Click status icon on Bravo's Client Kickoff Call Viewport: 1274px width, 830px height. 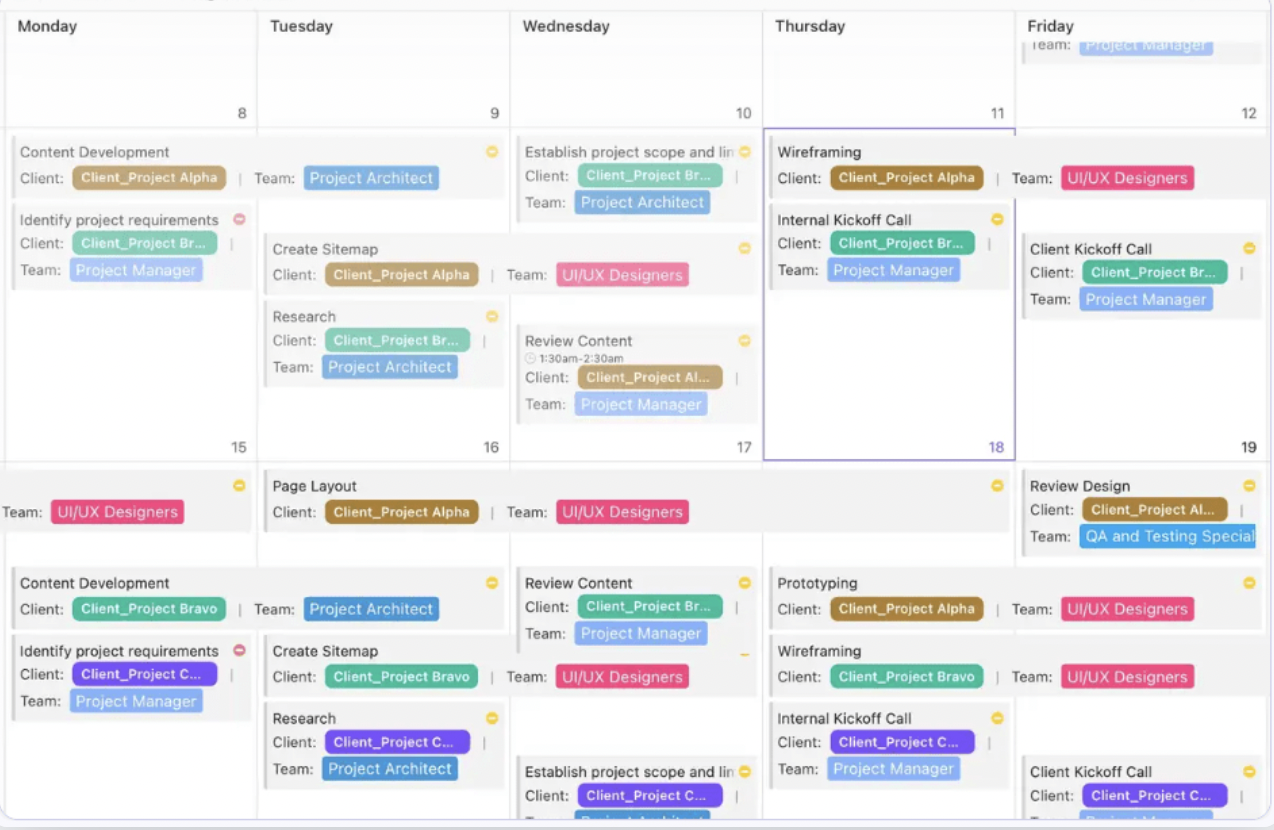point(1249,249)
